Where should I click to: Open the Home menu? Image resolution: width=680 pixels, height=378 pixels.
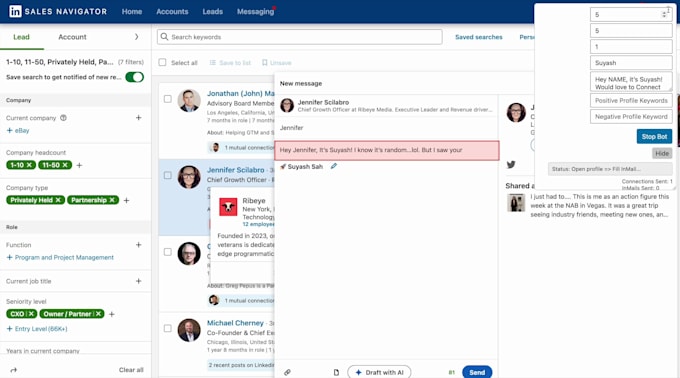pyautogui.click(x=132, y=12)
